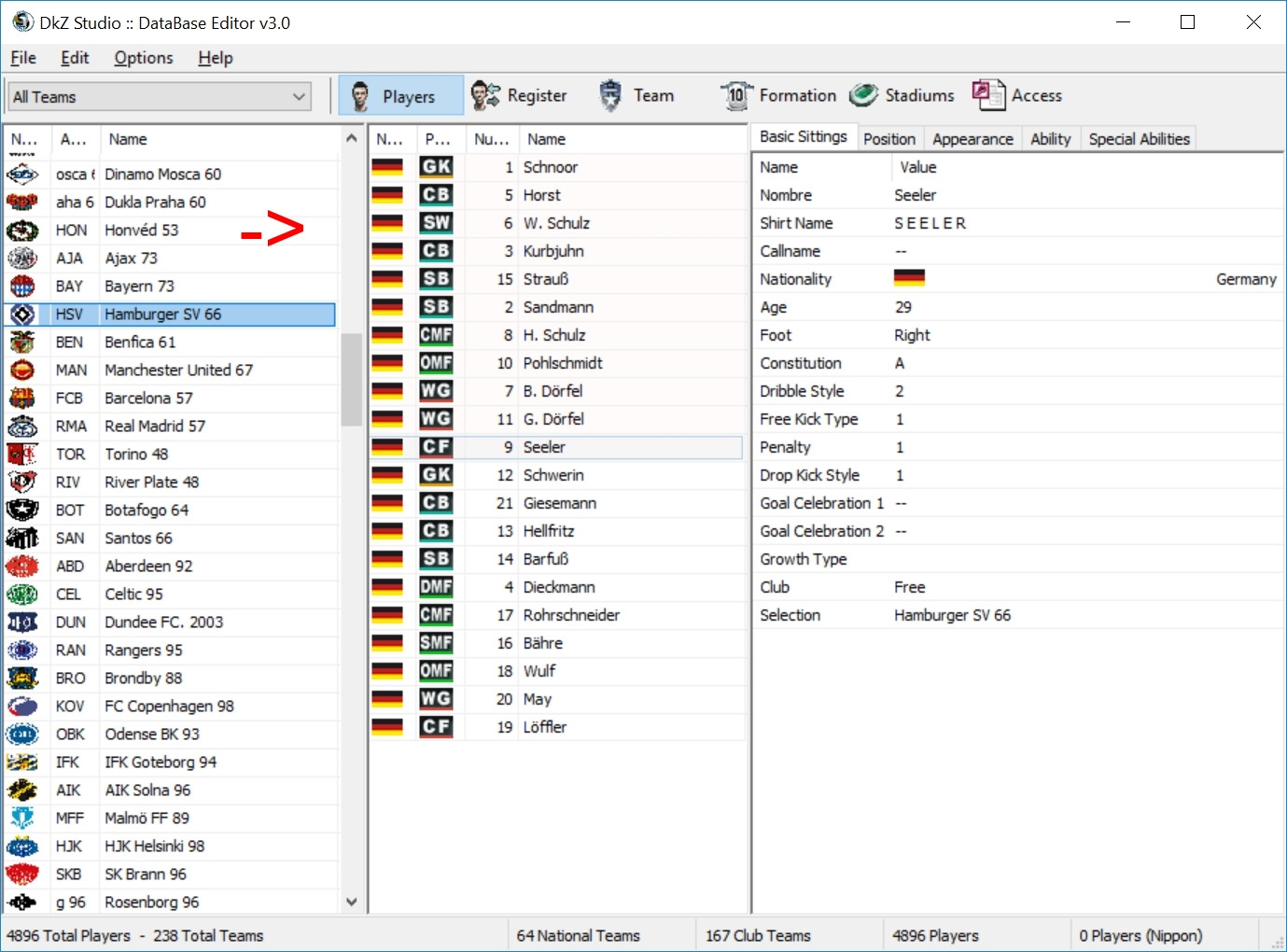Open the Options menu
1287x952 pixels.
pyautogui.click(x=144, y=58)
